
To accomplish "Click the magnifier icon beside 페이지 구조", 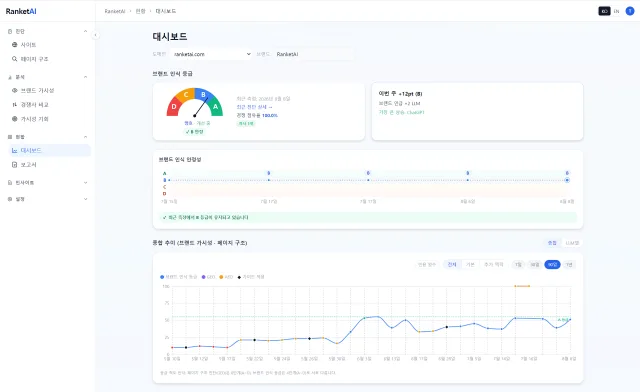I will click(15, 59).
